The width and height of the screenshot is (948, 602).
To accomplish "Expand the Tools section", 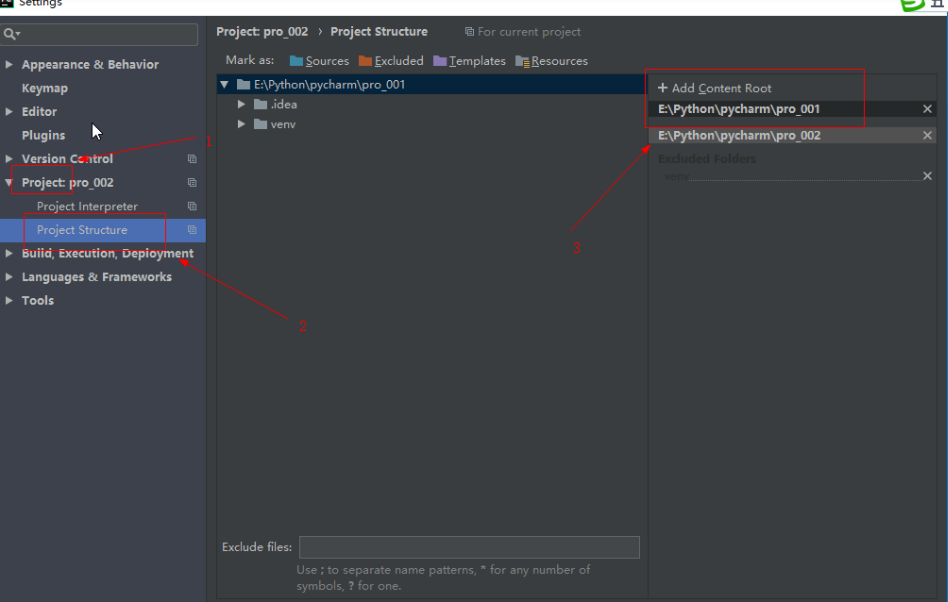I will 9,300.
